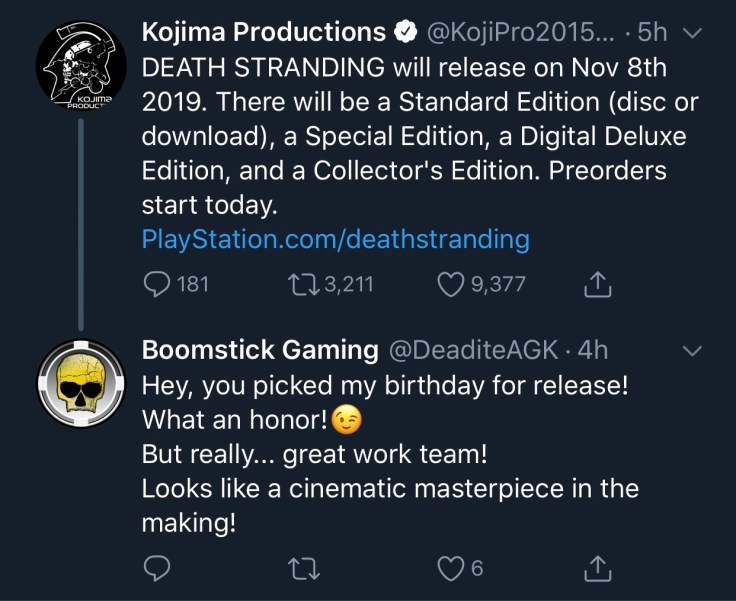Image resolution: width=736 pixels, height=601 pixels.
Task: Click the Kojima Productions verified badge
Action: (406, 33)
